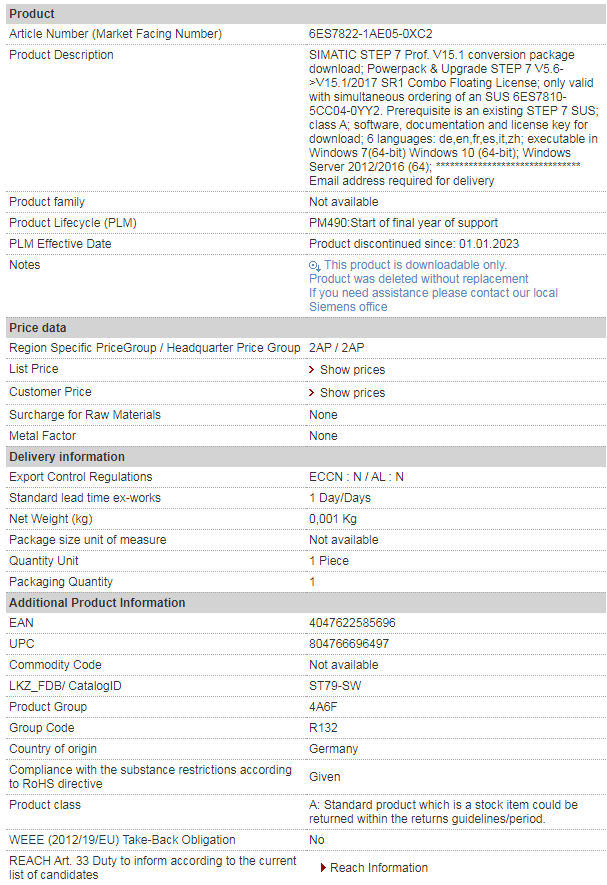Click the Delivery information section header
607x885 pixels.
pyautogui.click(x=306, y=457)
